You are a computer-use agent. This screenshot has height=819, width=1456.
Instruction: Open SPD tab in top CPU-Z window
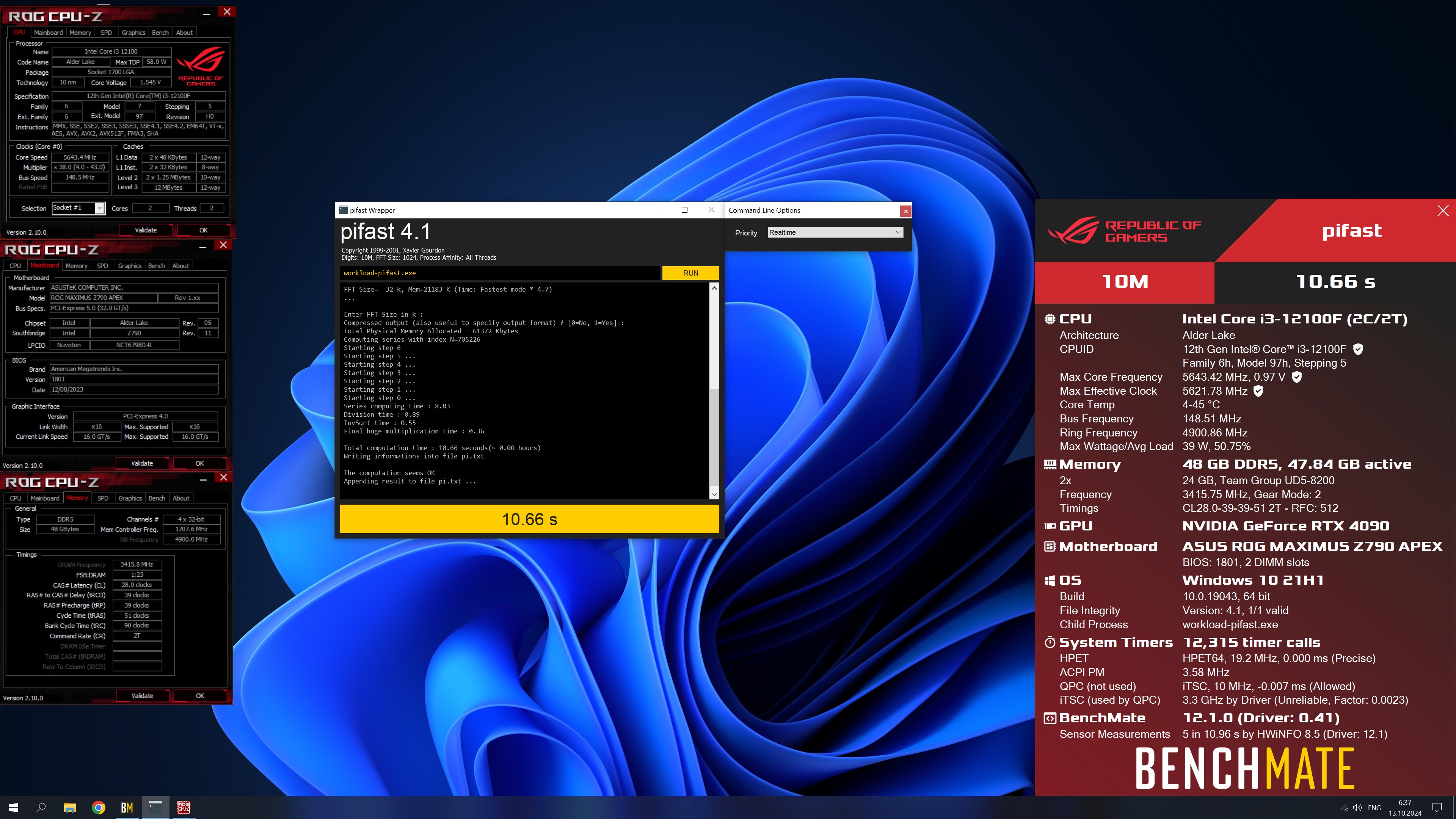click(106, 33)
